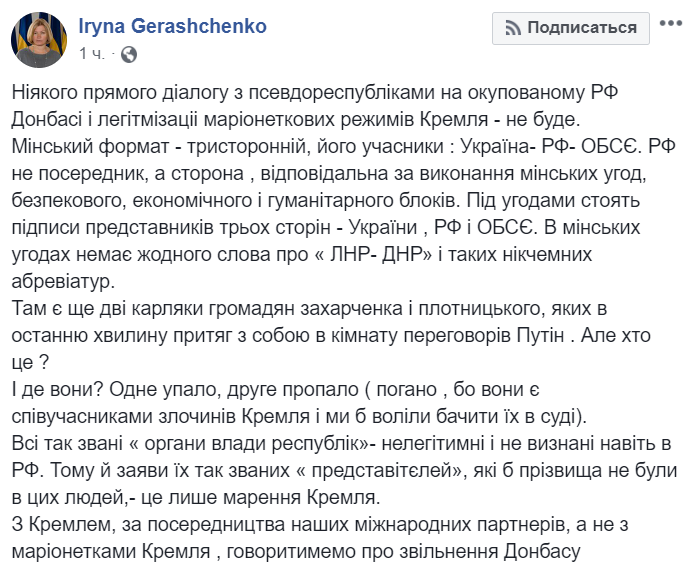The width and height of the screenshot is (684, 564).
Task: Click the word 'абревіатур.' ending the paragraph
Action: click(63, 281)
